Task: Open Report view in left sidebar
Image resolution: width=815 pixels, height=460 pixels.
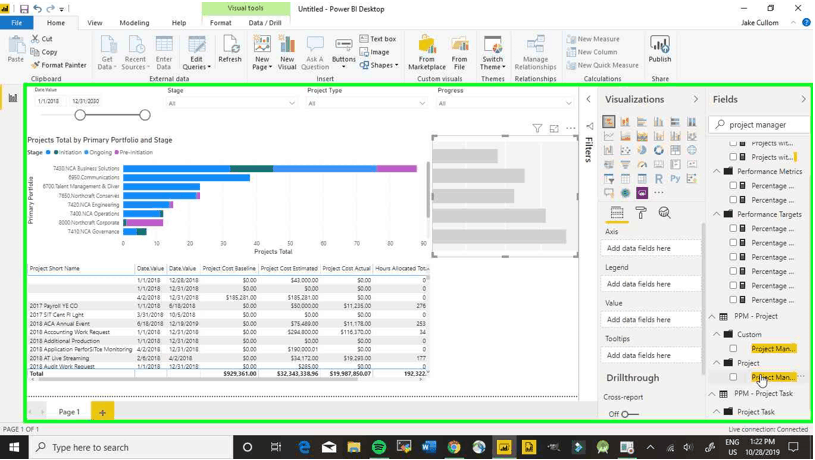Action: pyautogui.click(x=12, y=98)
